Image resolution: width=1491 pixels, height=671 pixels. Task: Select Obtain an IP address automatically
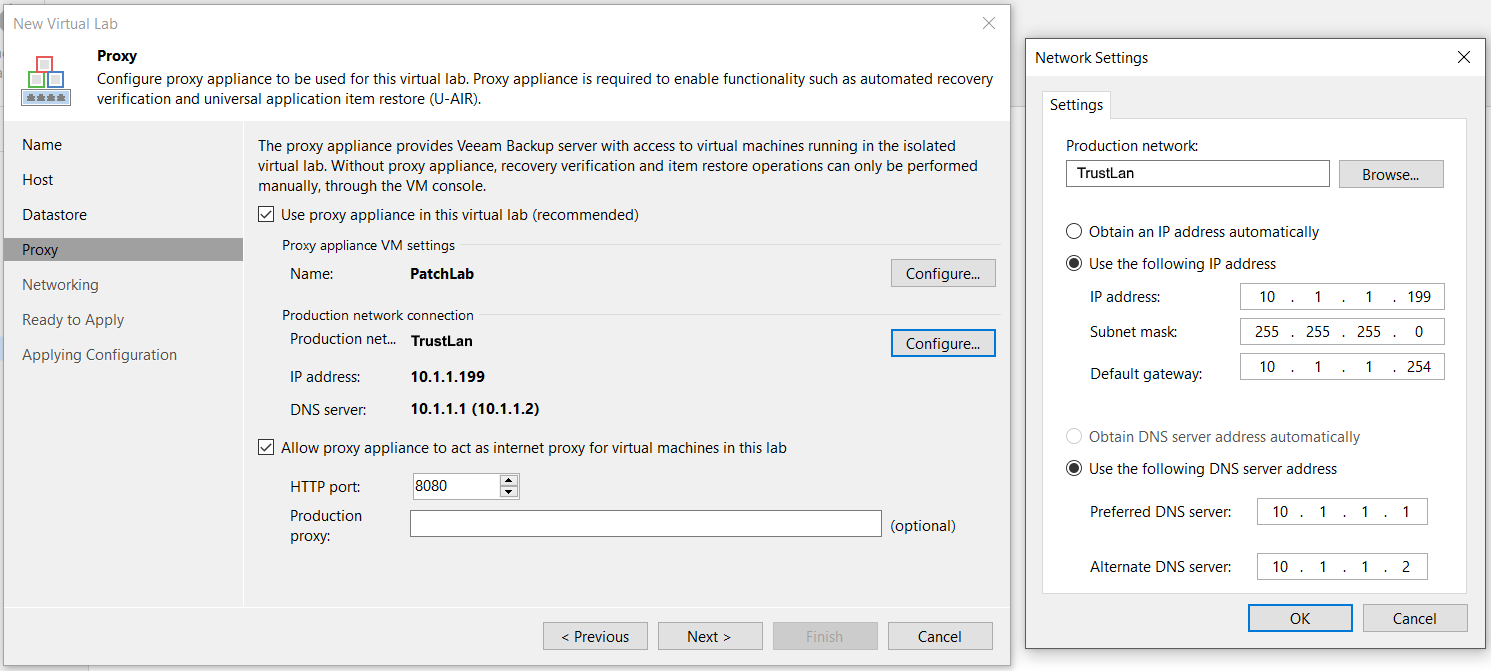click(x=1074, y=231)
